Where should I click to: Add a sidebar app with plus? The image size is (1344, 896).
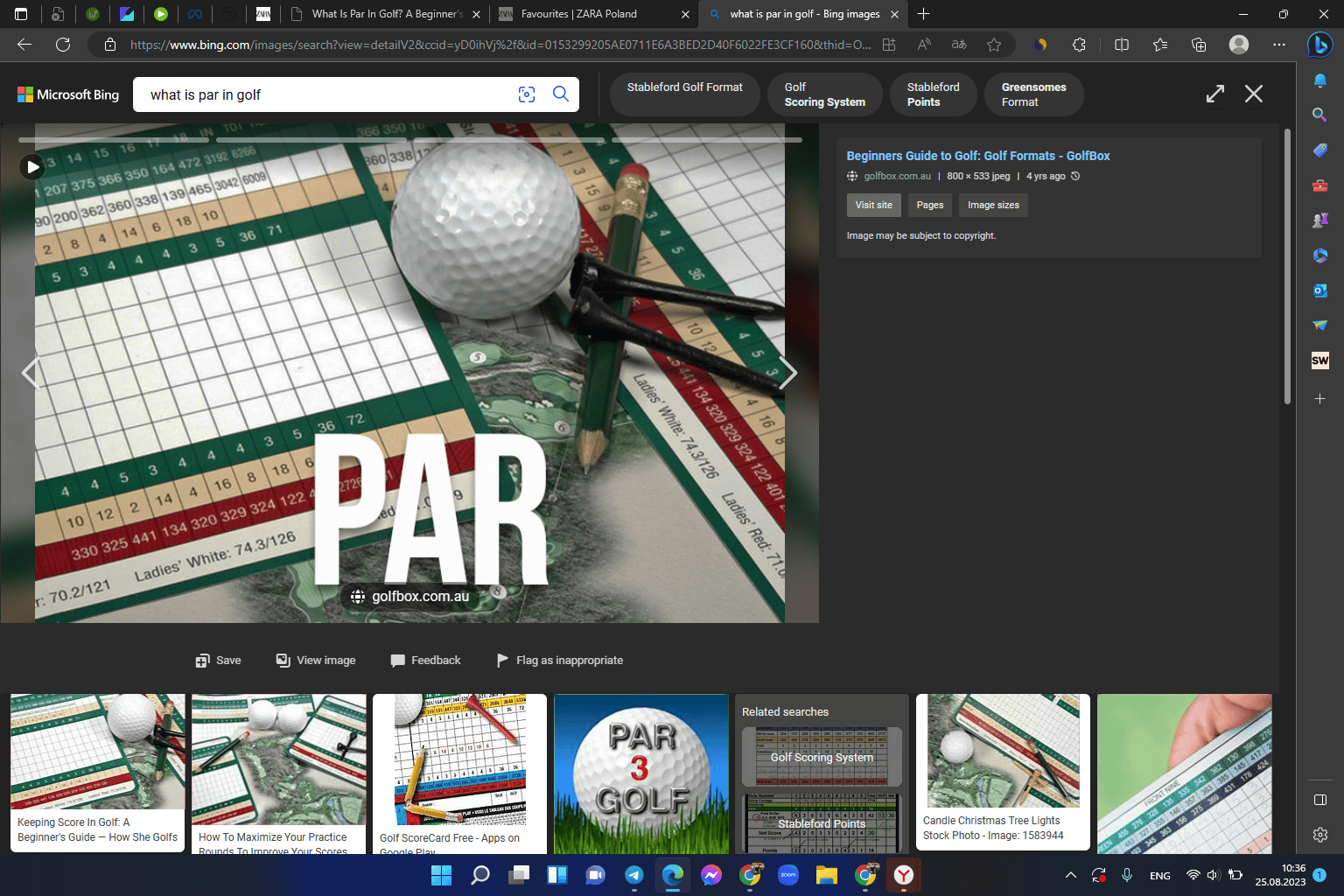[1320, 398]
